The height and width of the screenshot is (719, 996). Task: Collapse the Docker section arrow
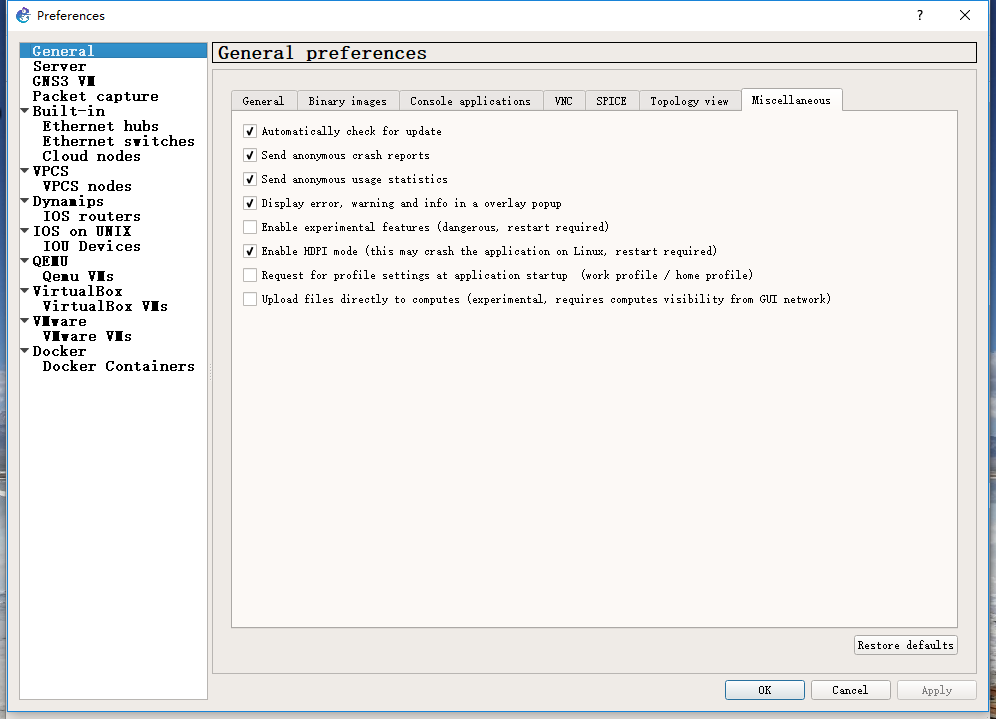(x=25, y=351)
